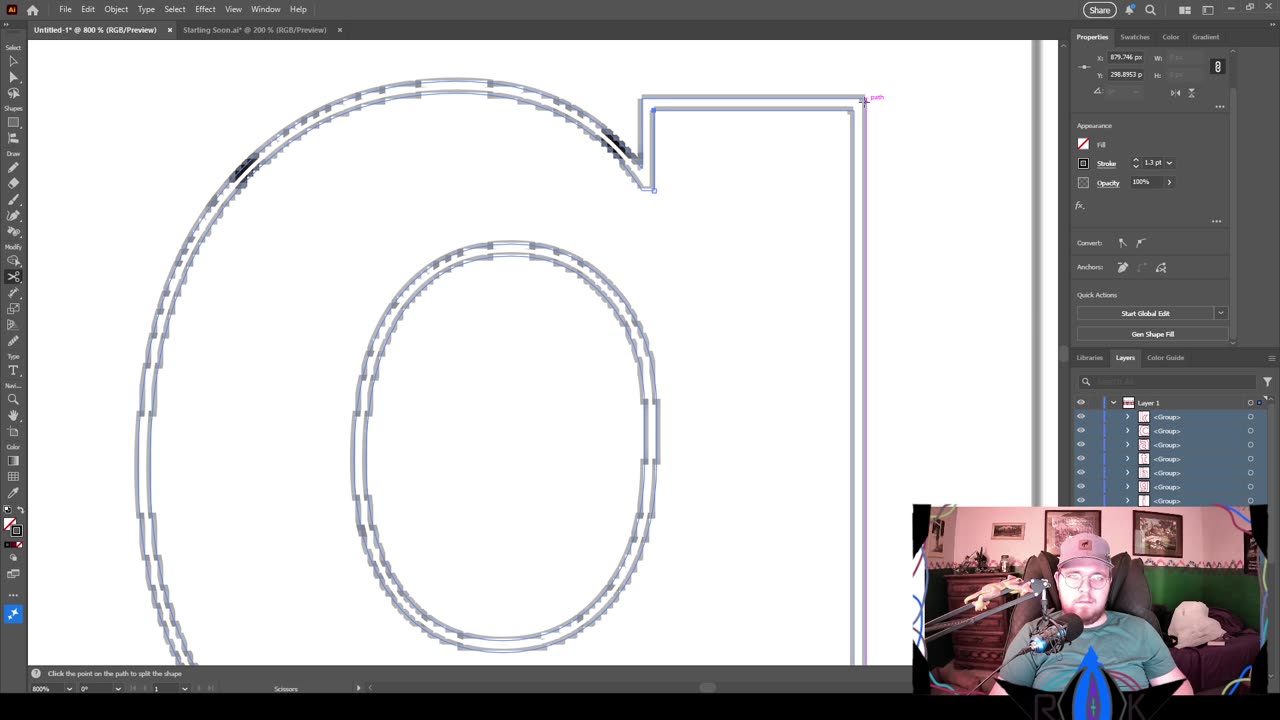1280x720 pixels.
Task: Switch to Color Guide tab
Action: 1165,358
